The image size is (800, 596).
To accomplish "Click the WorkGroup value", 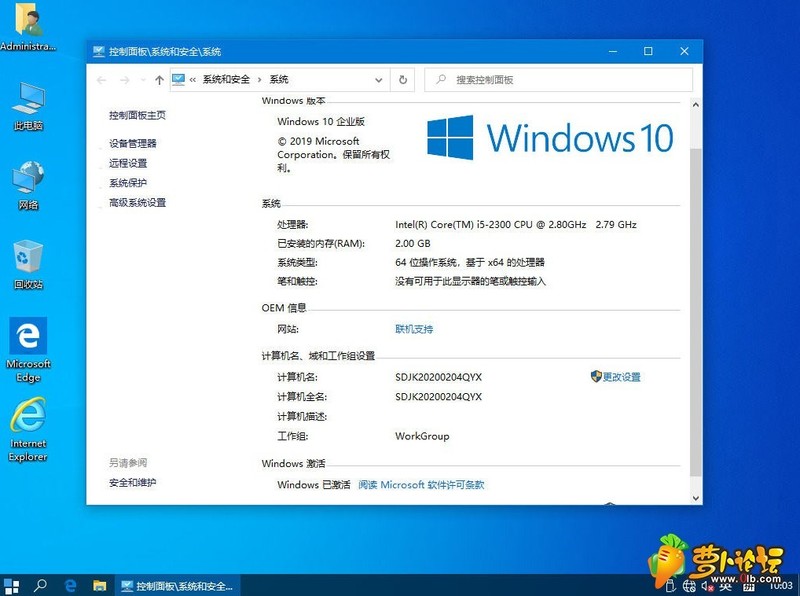I will coord(422,436).
